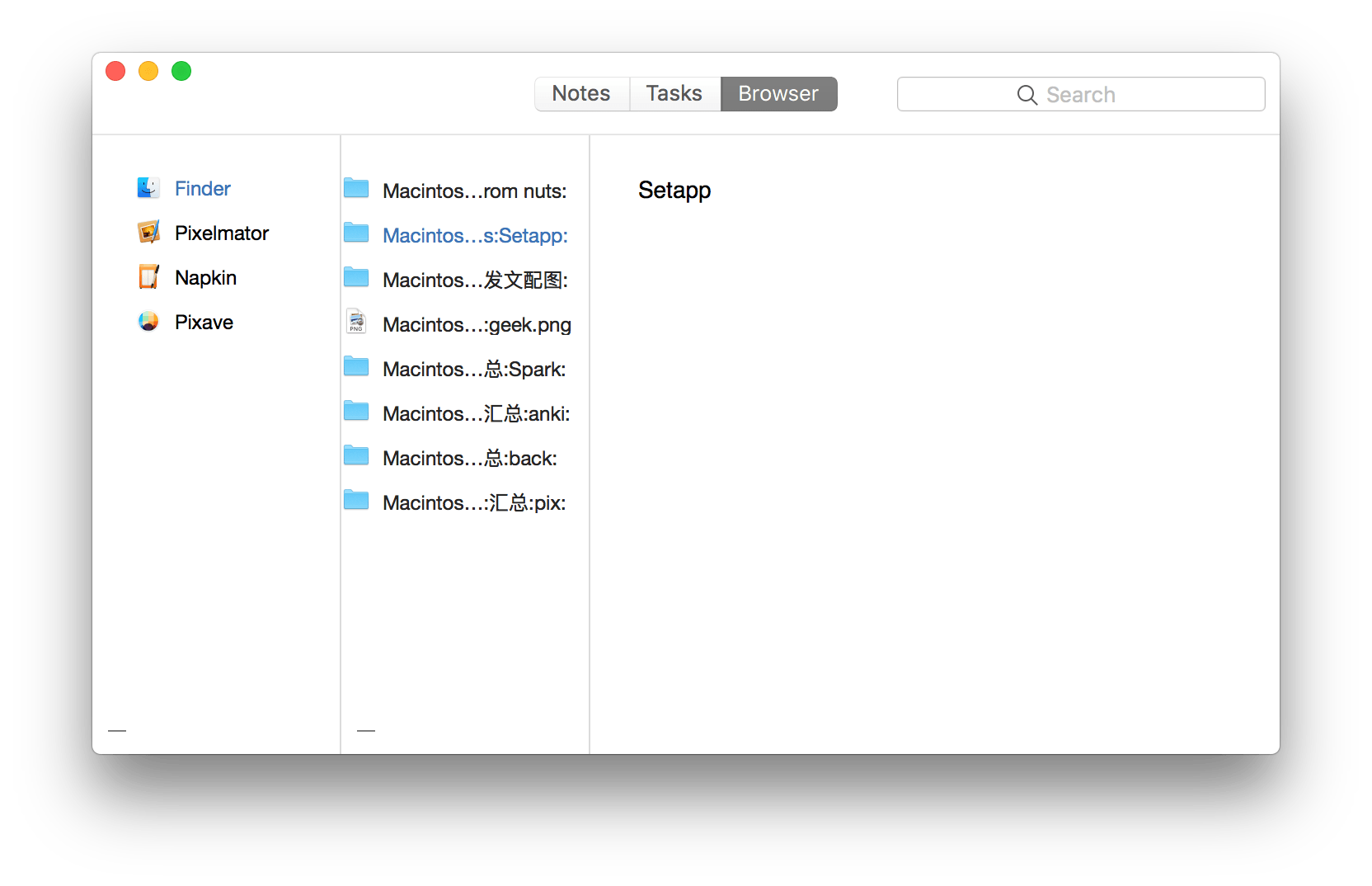Image resolution: width=1372 pixels, height=886 pixels.
Task: Minimize the window with yellow button
Action: 148,71
